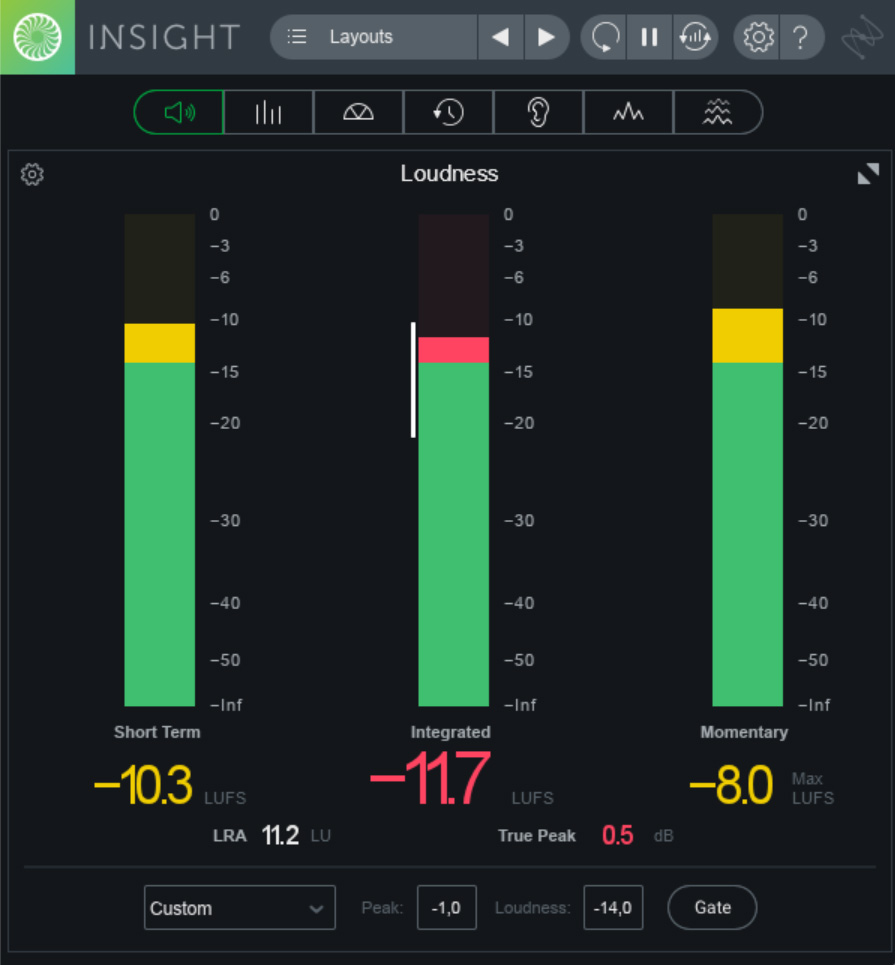
Task: Open the Custom loudness preset dropdown
Action: click(239, 908)
